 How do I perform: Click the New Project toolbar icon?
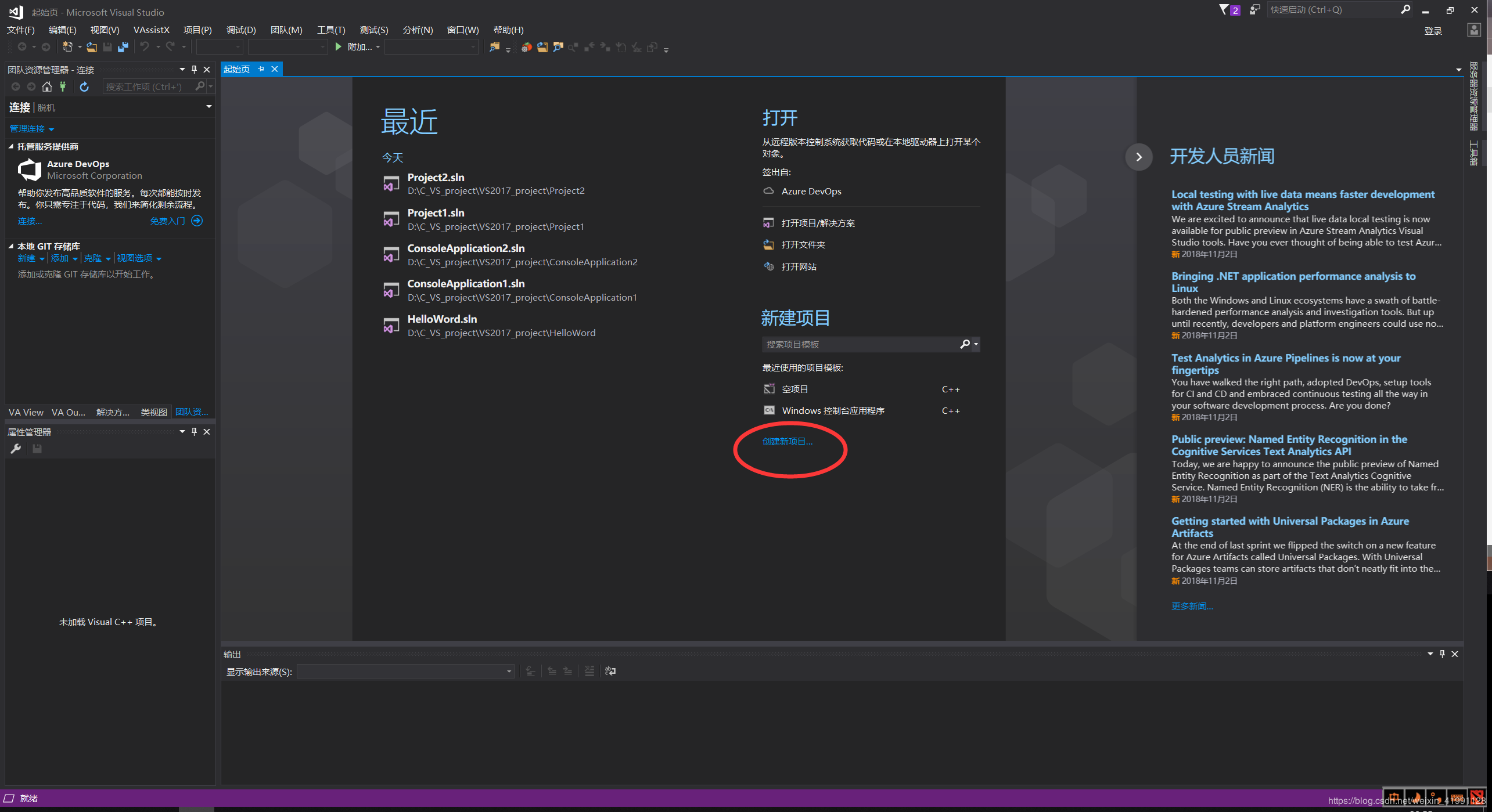point(67,47)
